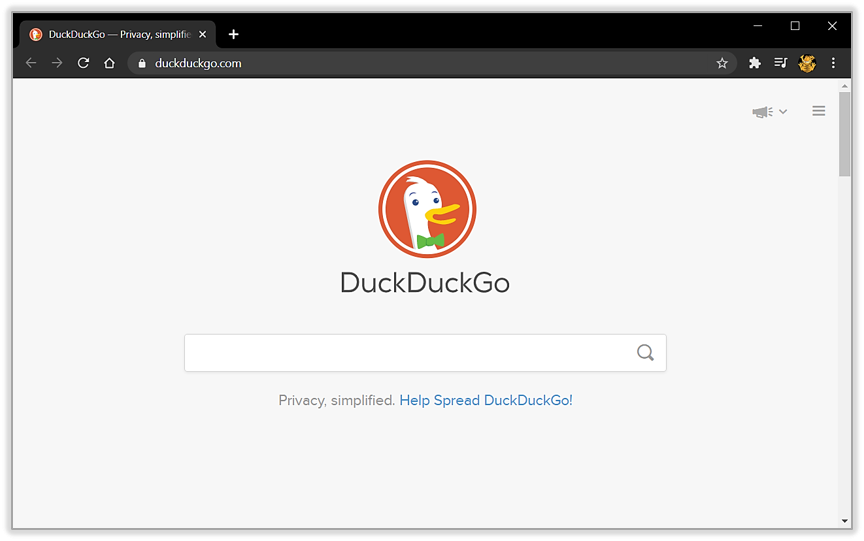Viewport: 864px width, 541px height.
Task: Open the media control playlist icon
Action: click(x=780, y=63)
